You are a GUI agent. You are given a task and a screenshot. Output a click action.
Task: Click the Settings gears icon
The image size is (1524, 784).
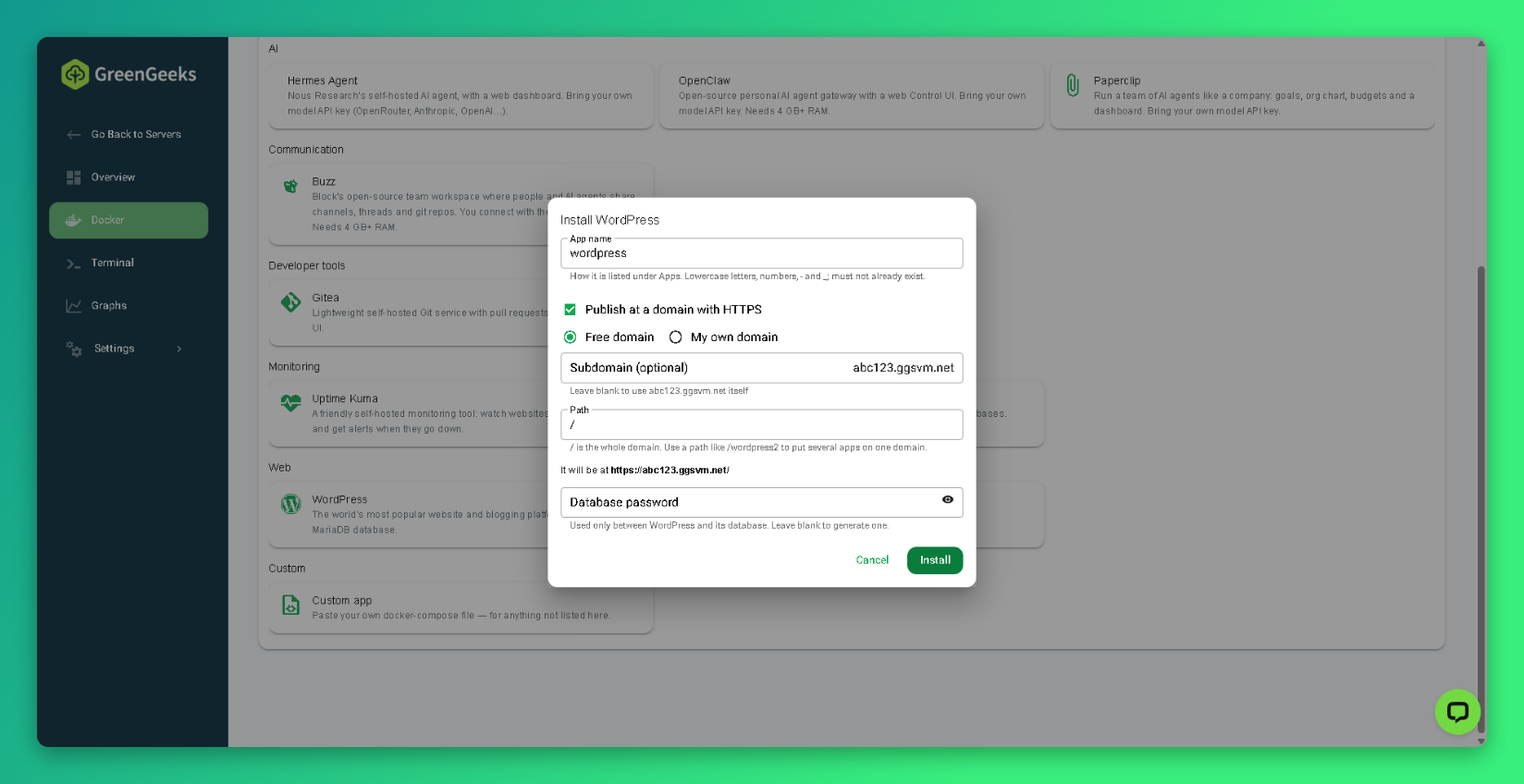[74, 349]
